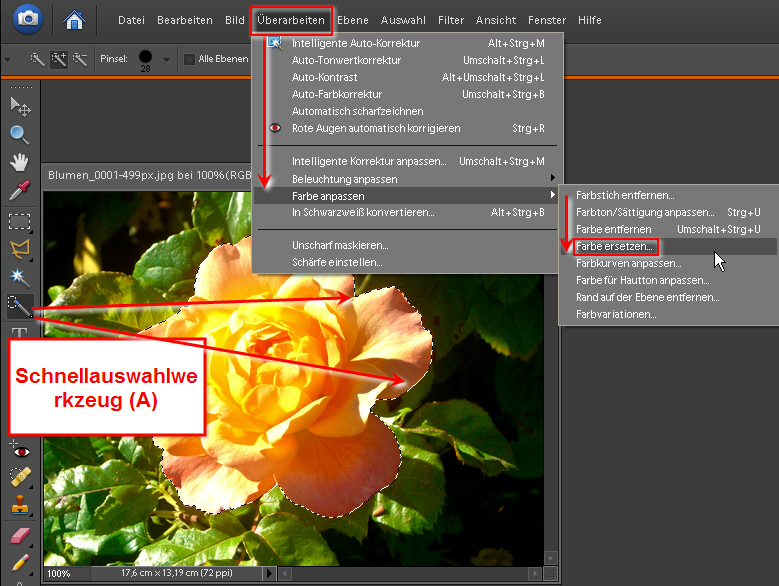The height and width of the screenshot is (586, 779).
Task: Open the status bar info arrow
Action: coord(272,574)
